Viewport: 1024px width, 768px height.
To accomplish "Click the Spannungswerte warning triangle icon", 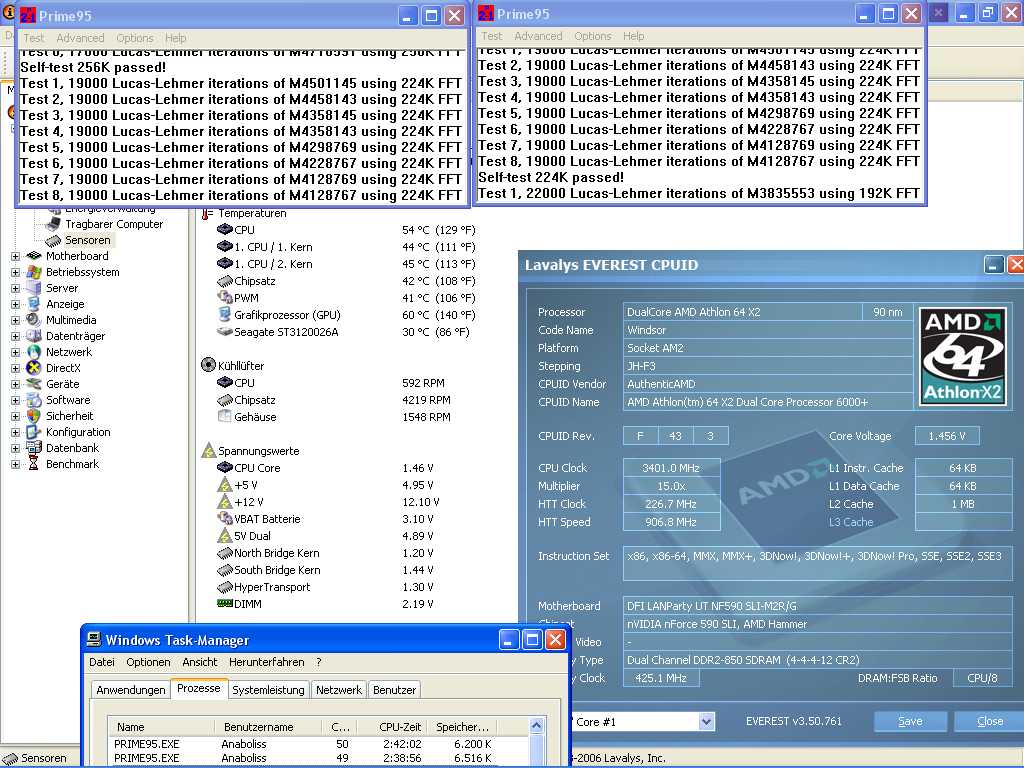I will pyautogui.click(x=208, y=451).
